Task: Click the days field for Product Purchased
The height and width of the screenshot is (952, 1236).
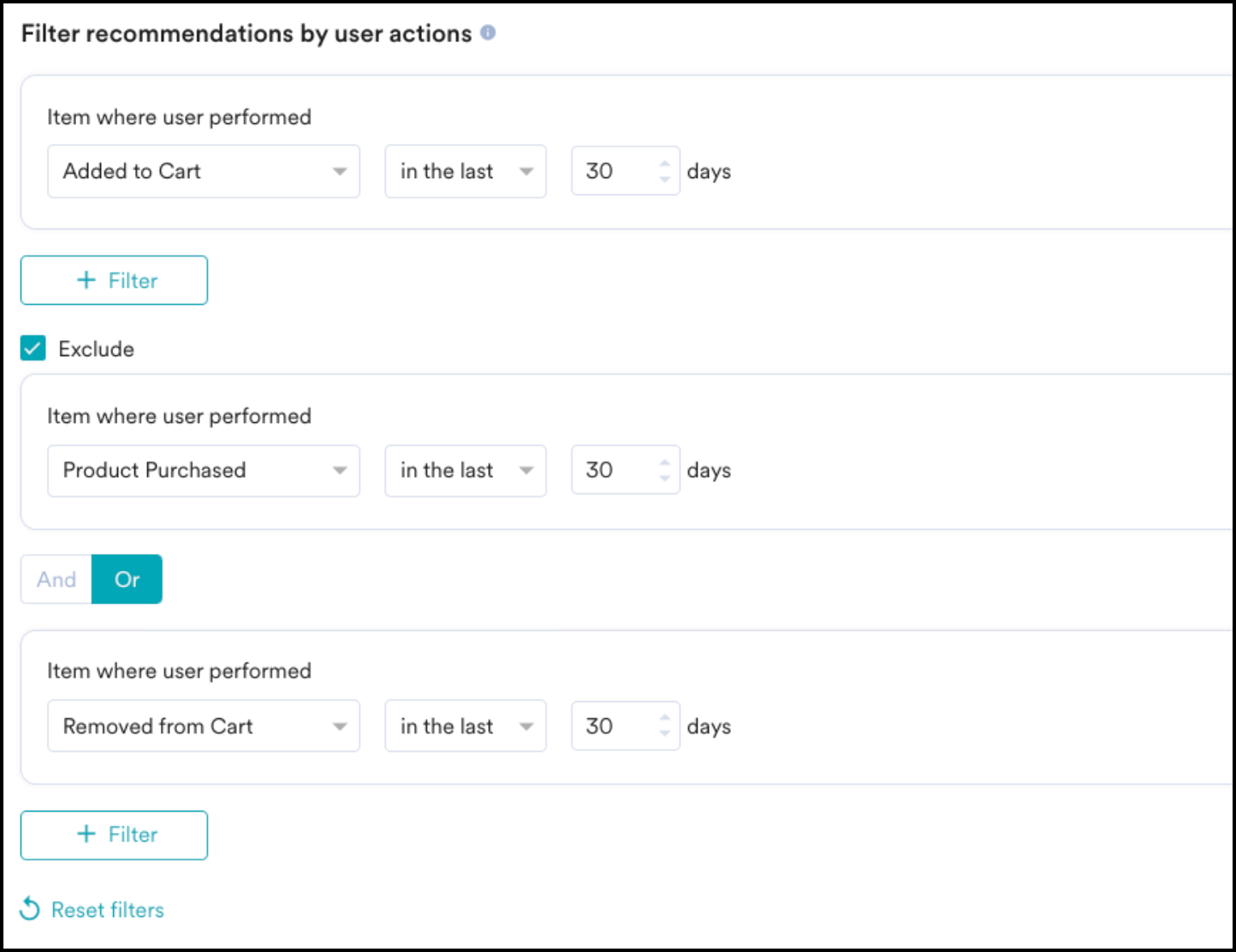Action: click(626, 470)
